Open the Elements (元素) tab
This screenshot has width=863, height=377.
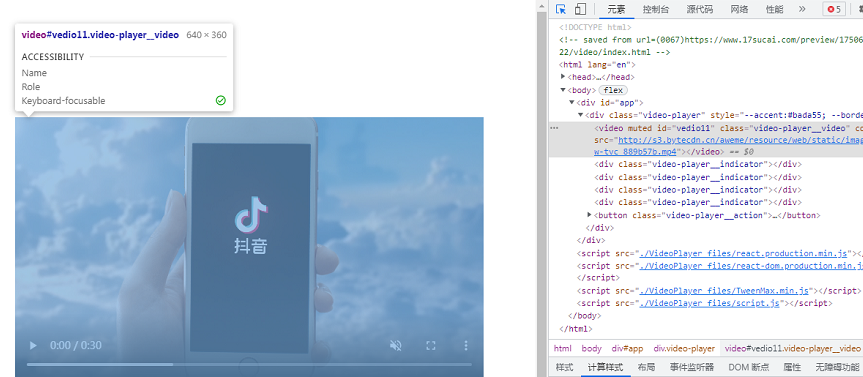pyautogui.click(x=616, y=9)
